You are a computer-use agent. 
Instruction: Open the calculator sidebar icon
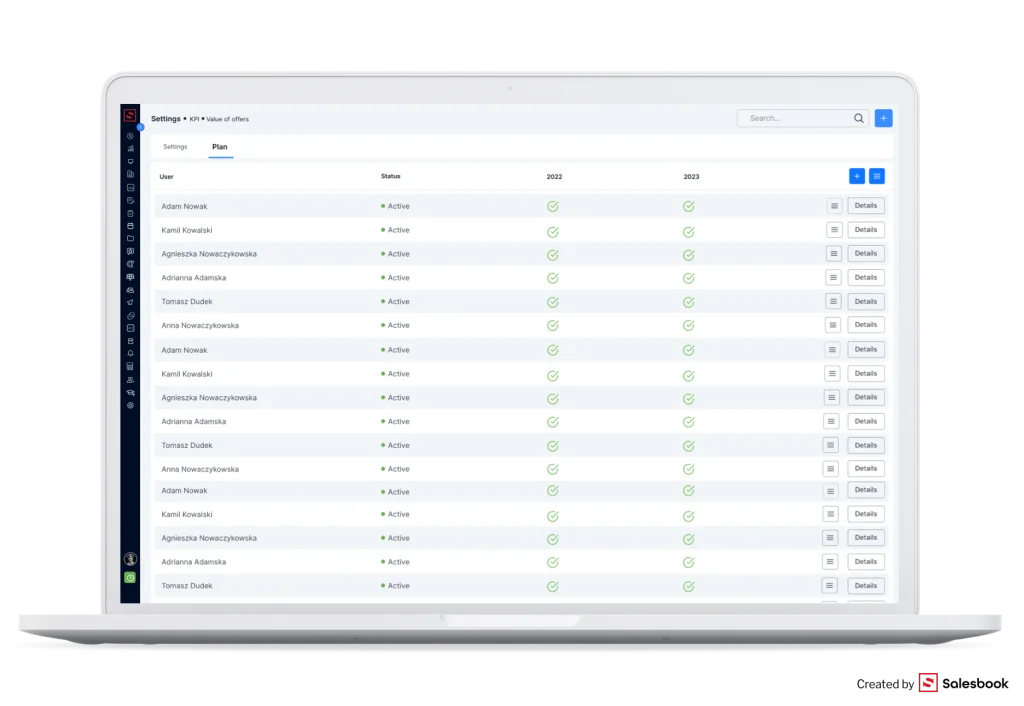pyautogui.click(x=130, y=366)
